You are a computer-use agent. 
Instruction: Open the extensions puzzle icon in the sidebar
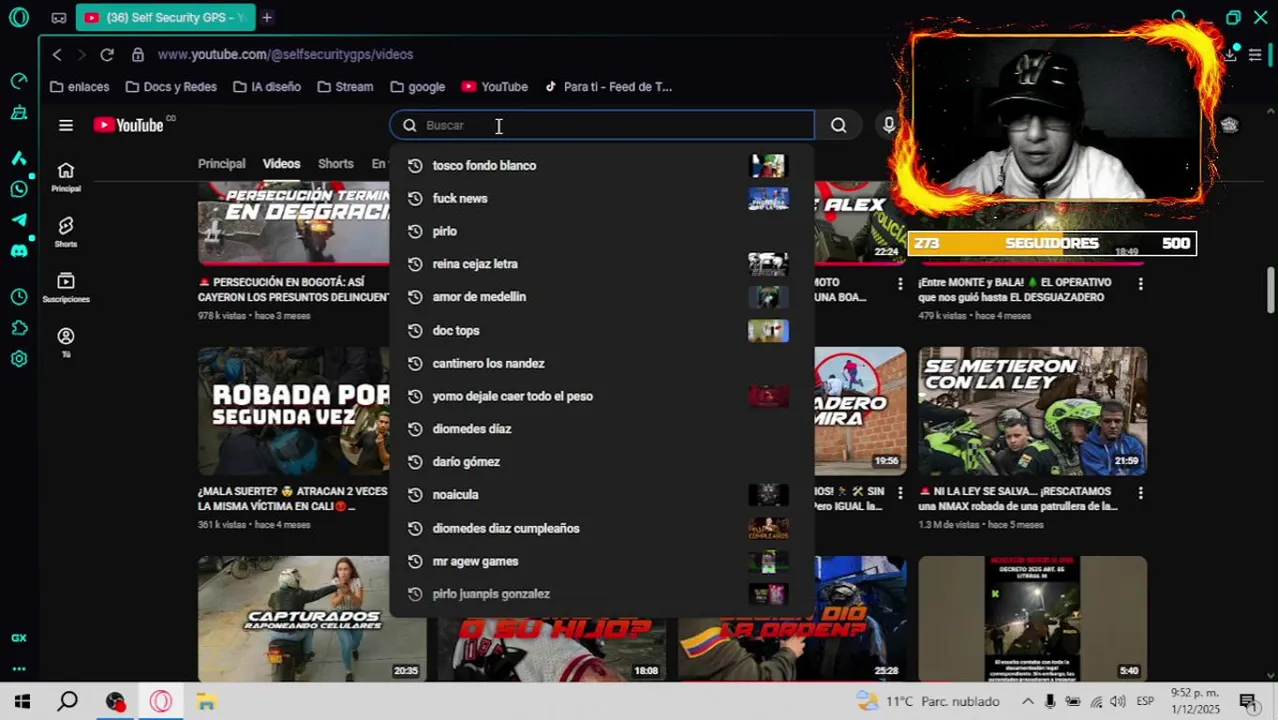pos(18,328)
